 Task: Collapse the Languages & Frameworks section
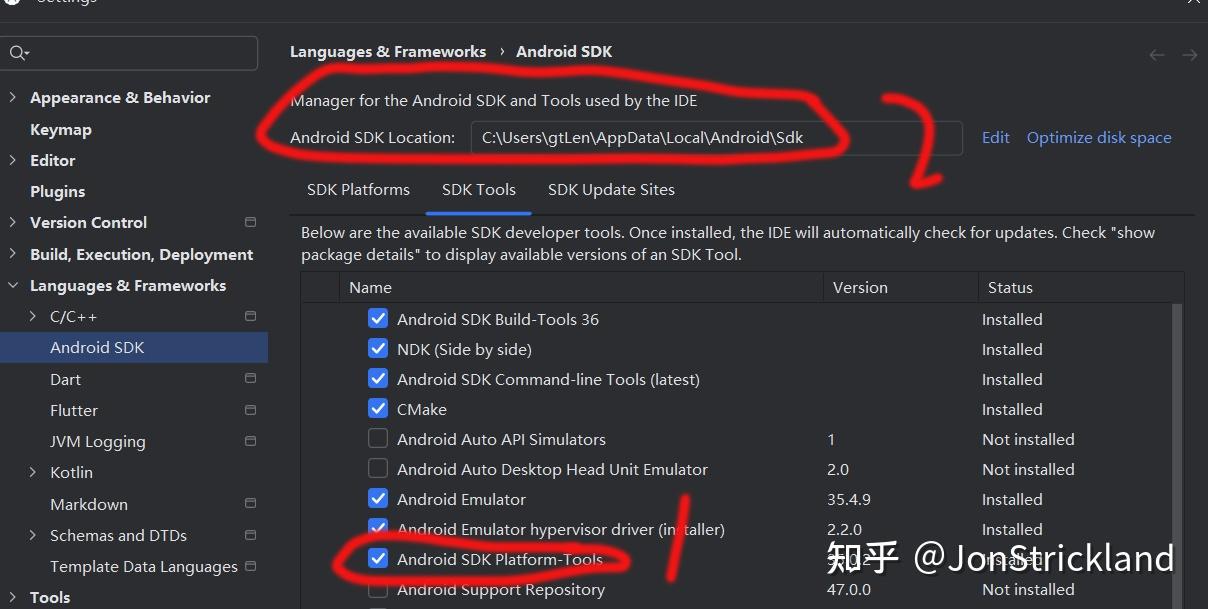(12, 285)
